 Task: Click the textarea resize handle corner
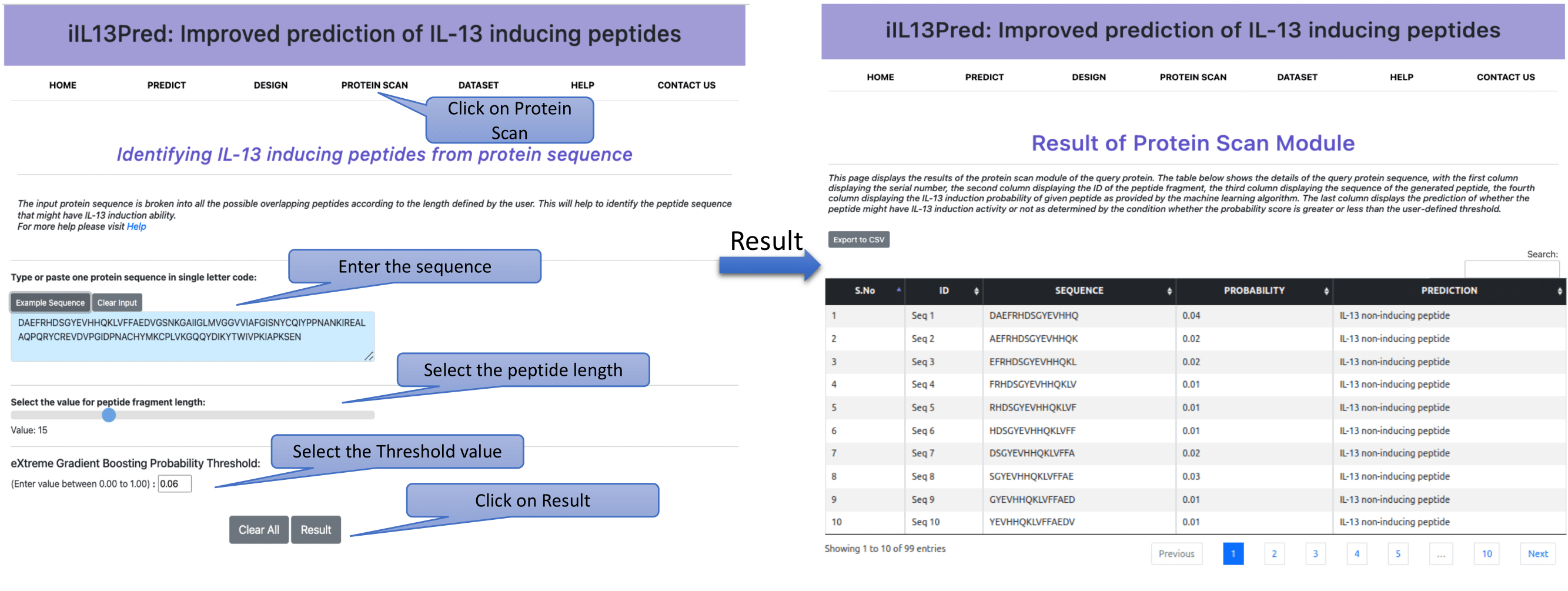[369, 356]
